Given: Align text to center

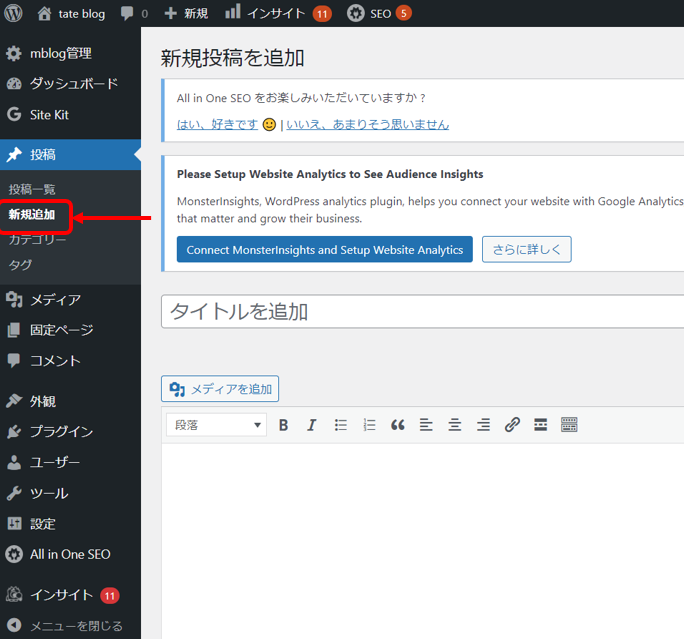Looking at the screenshot, I should pos(454,425).
